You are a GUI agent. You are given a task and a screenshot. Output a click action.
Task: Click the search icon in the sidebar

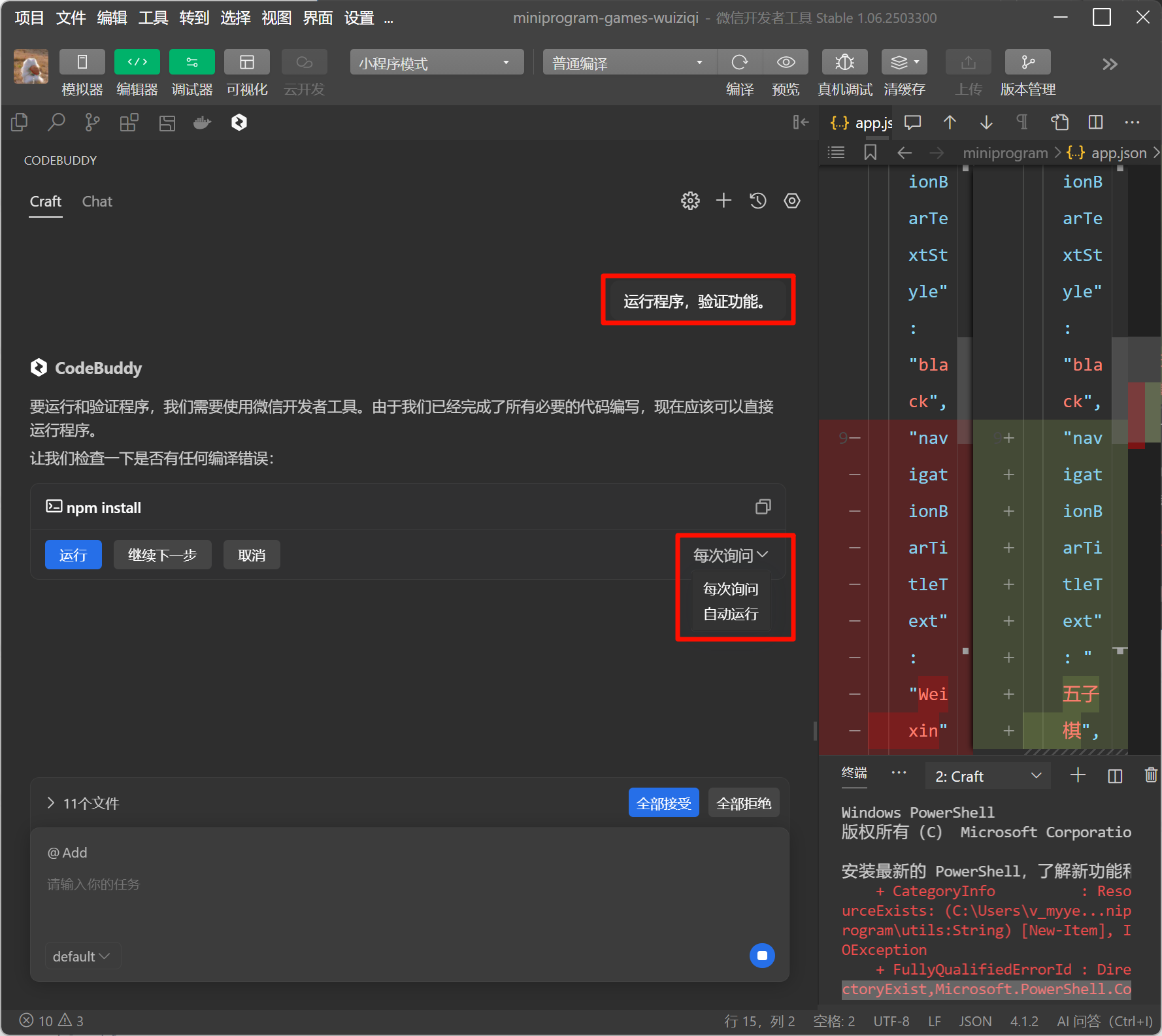(x=56, y=122)
